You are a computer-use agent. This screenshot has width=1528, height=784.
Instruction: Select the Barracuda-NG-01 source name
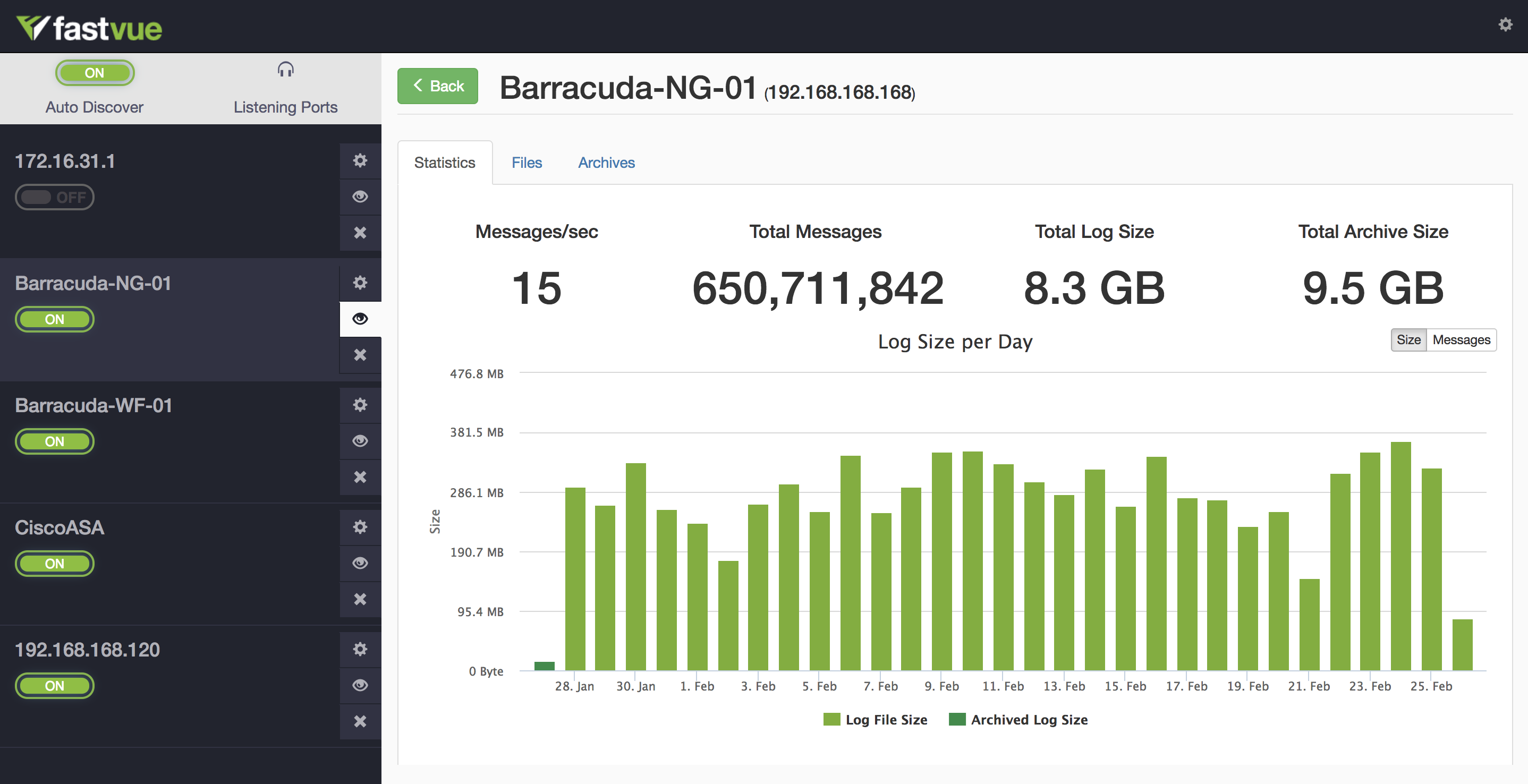[x=93, y=283]
